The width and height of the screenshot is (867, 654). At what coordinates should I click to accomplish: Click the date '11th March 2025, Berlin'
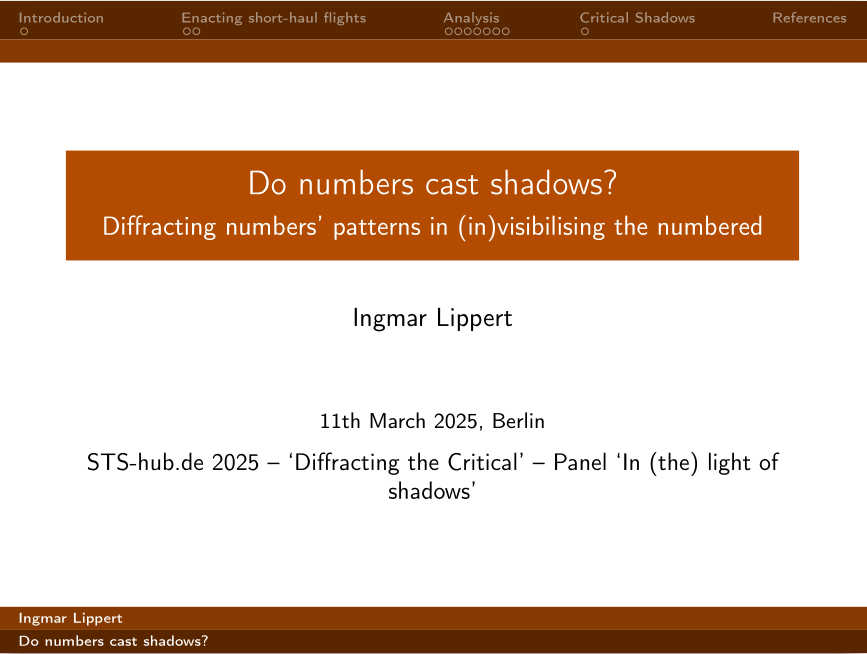(432, 421)
